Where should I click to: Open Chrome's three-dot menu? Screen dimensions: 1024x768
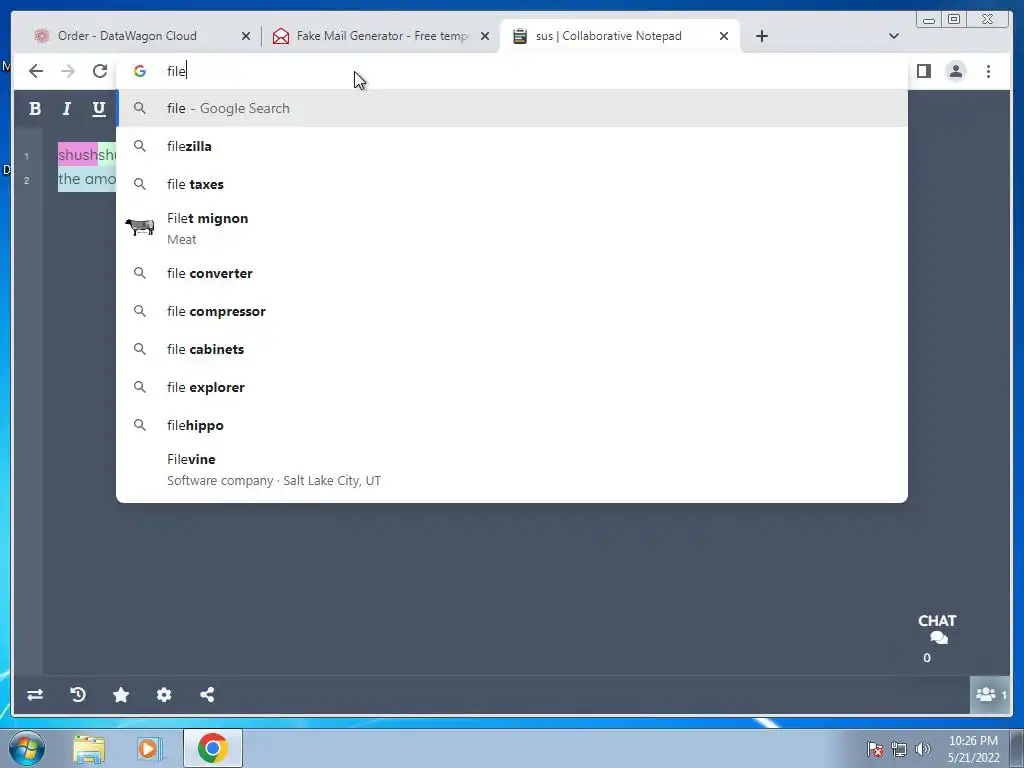tap(988, 71)
